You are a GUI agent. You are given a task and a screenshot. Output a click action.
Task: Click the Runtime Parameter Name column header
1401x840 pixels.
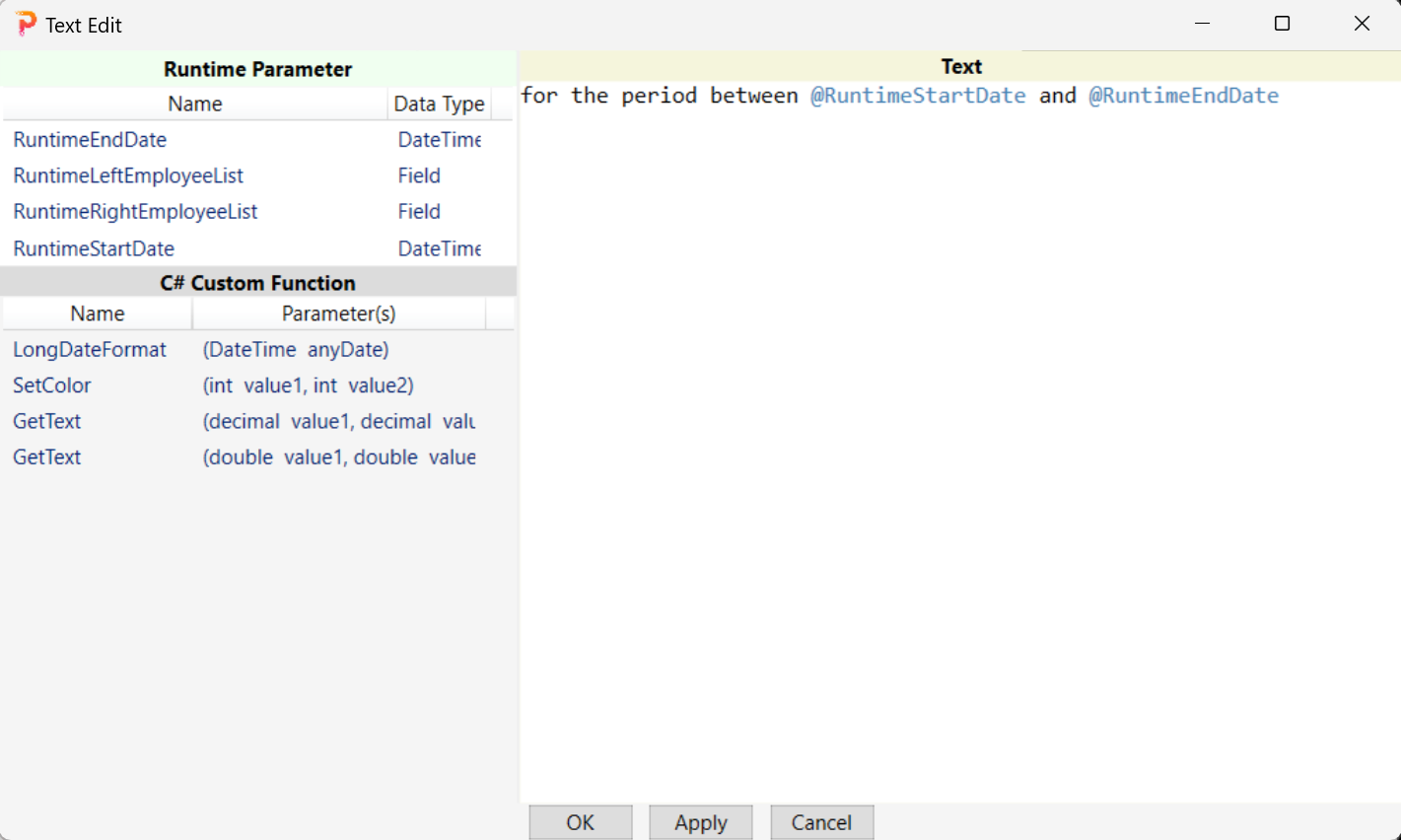pyautogui.click(x=195, y=104)
